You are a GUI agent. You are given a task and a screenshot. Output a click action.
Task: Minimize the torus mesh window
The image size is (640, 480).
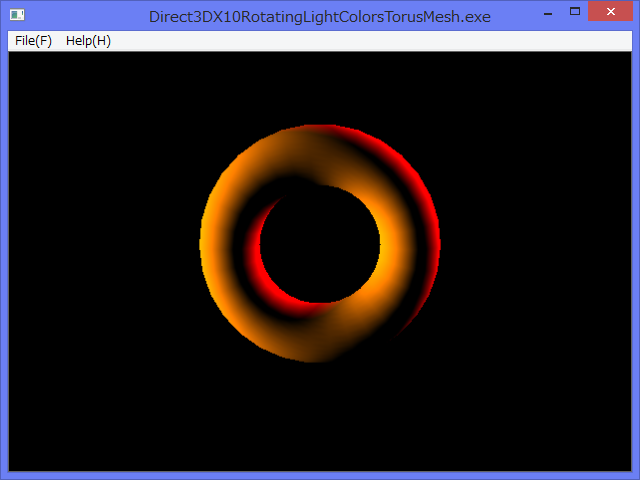pos(548,12)
